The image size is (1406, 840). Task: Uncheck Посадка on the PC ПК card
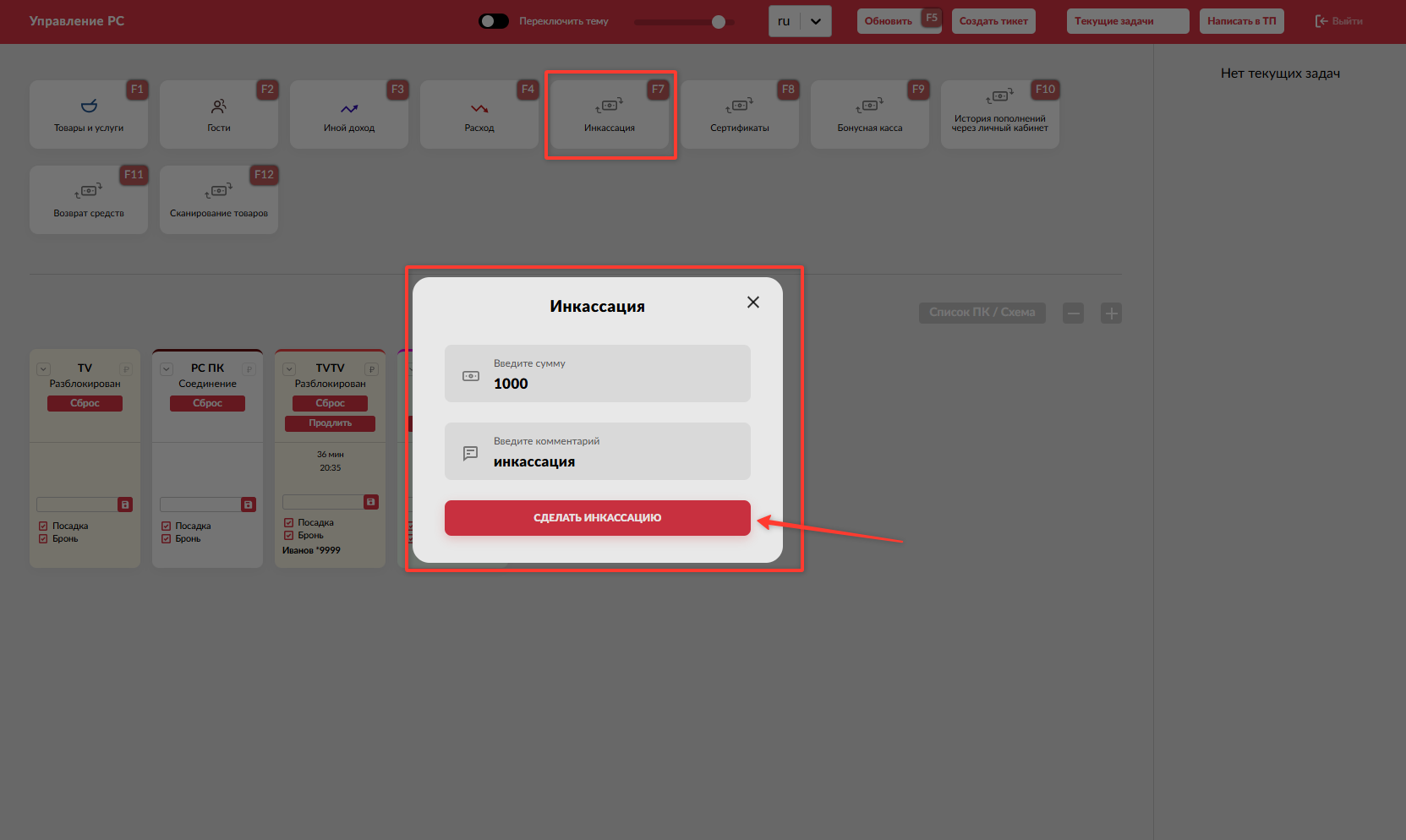tap(166, 526)
